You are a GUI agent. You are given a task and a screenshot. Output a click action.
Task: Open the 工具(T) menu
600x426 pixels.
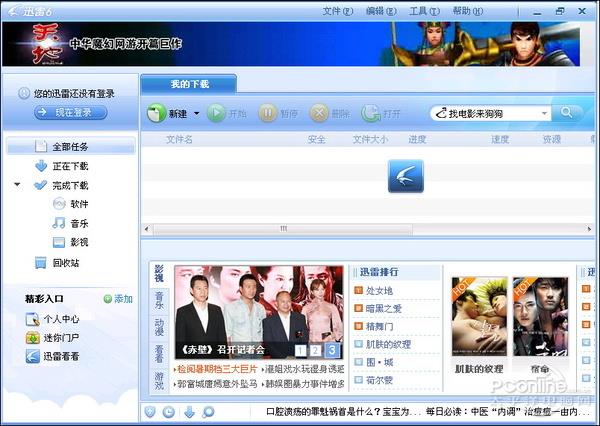pos(424,11)
